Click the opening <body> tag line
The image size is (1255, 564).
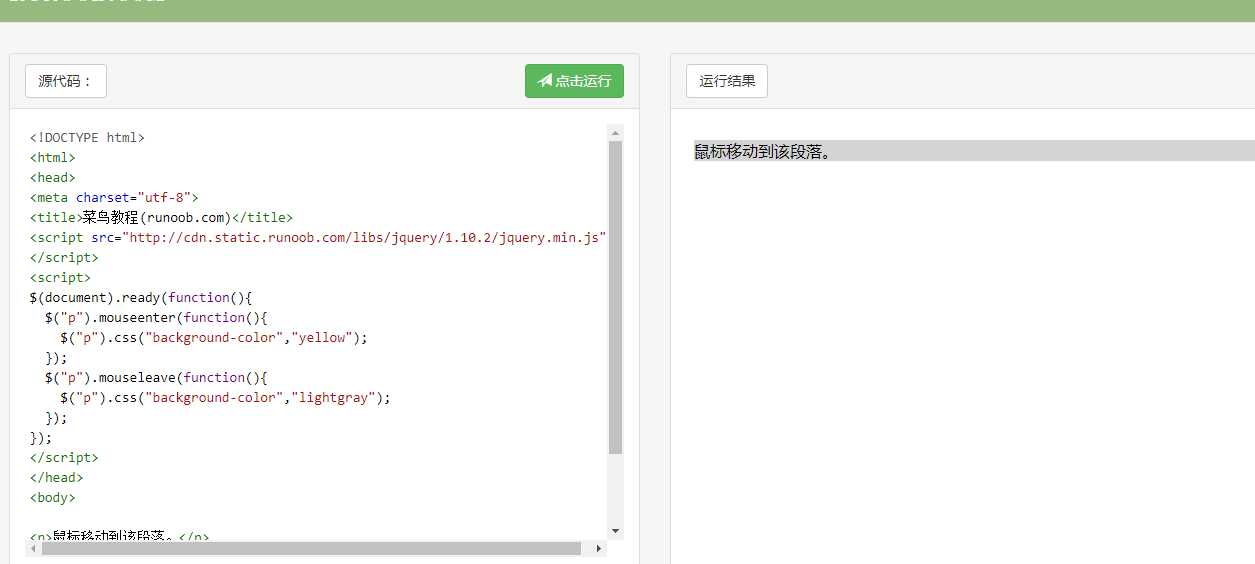tap(53, 498)
